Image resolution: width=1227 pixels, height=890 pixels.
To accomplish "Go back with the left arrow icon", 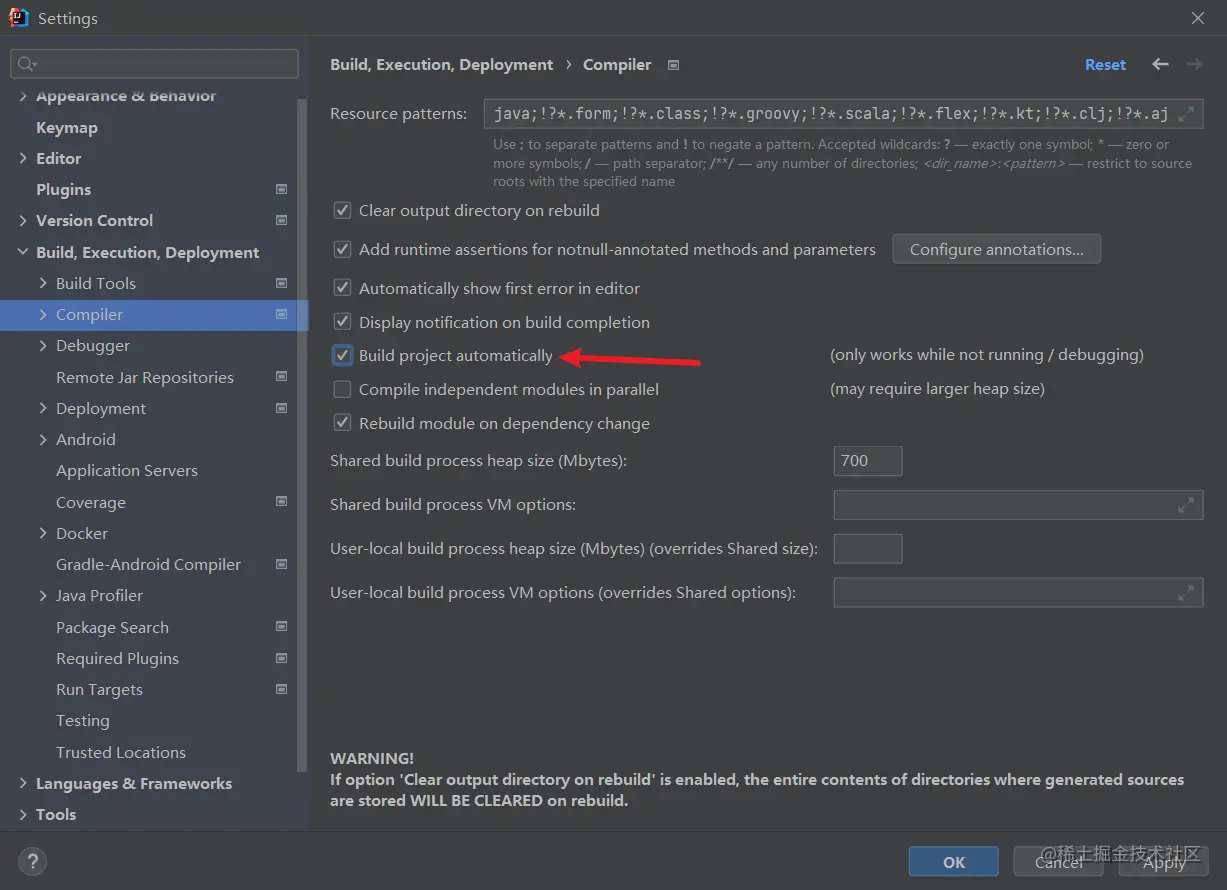I will tap(1160, 64).
